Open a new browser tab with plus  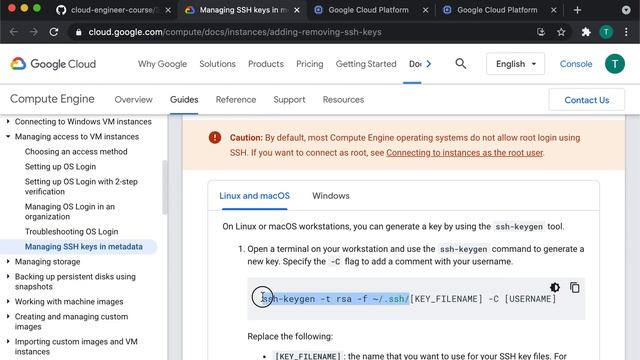click(x=577, y=10)
